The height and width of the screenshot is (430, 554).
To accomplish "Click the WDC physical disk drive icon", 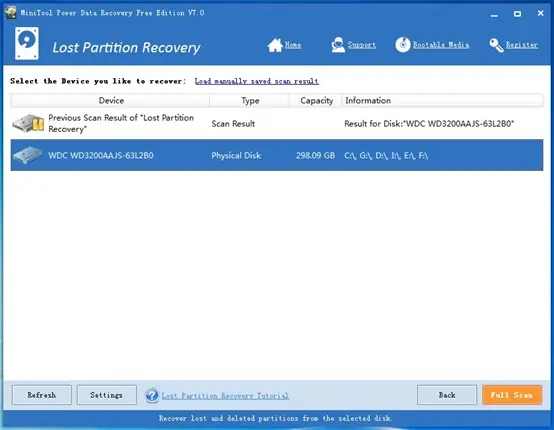I will 28,155.
